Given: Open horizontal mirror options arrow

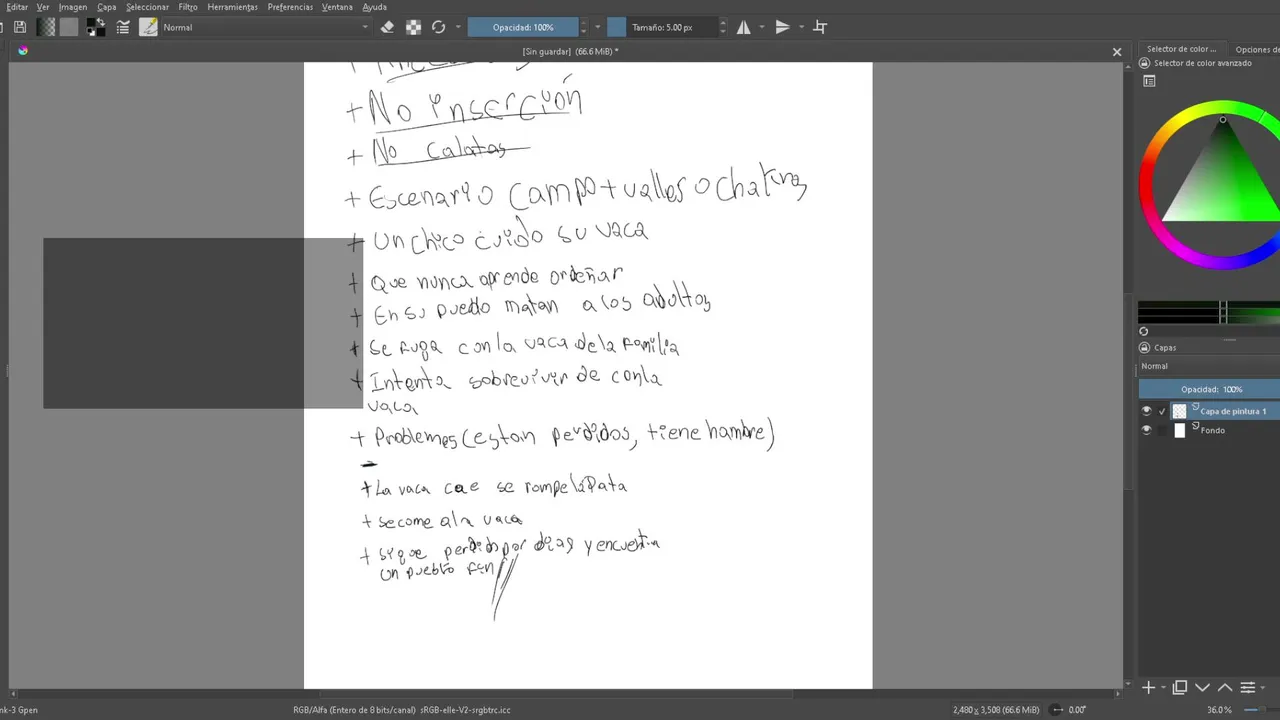Looking at the screenshot, I should [x=762, y=27].
